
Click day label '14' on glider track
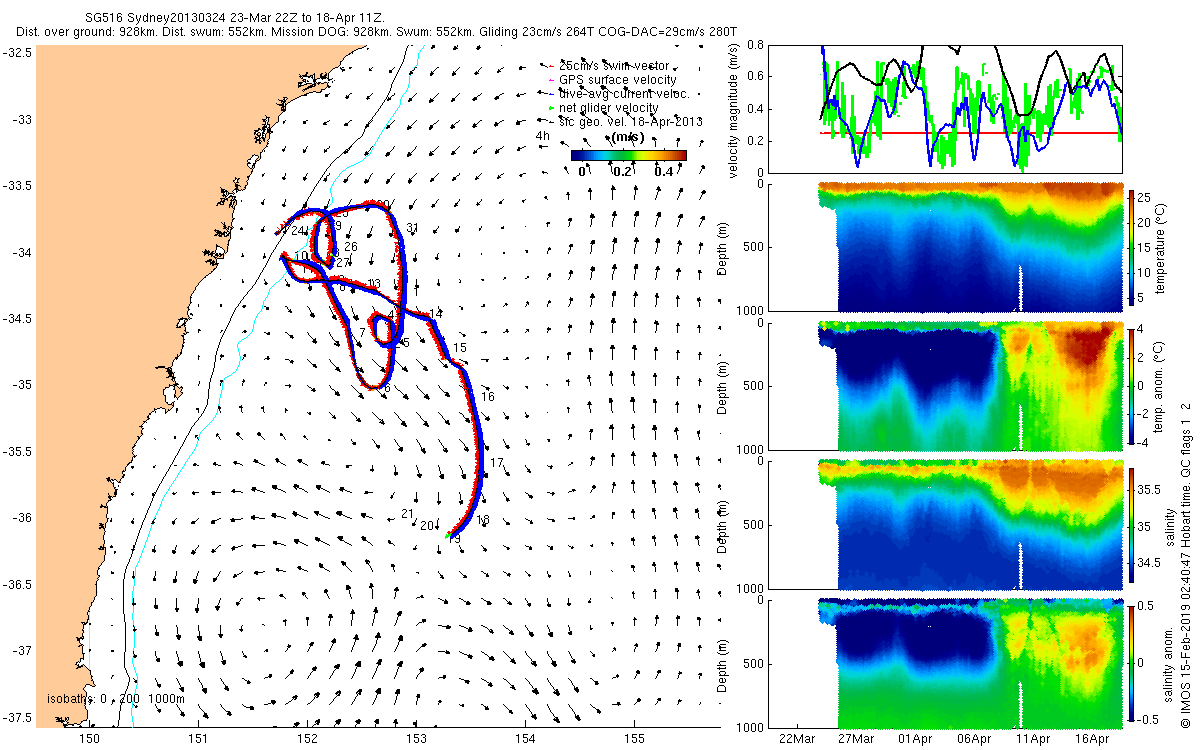[435, 314]
